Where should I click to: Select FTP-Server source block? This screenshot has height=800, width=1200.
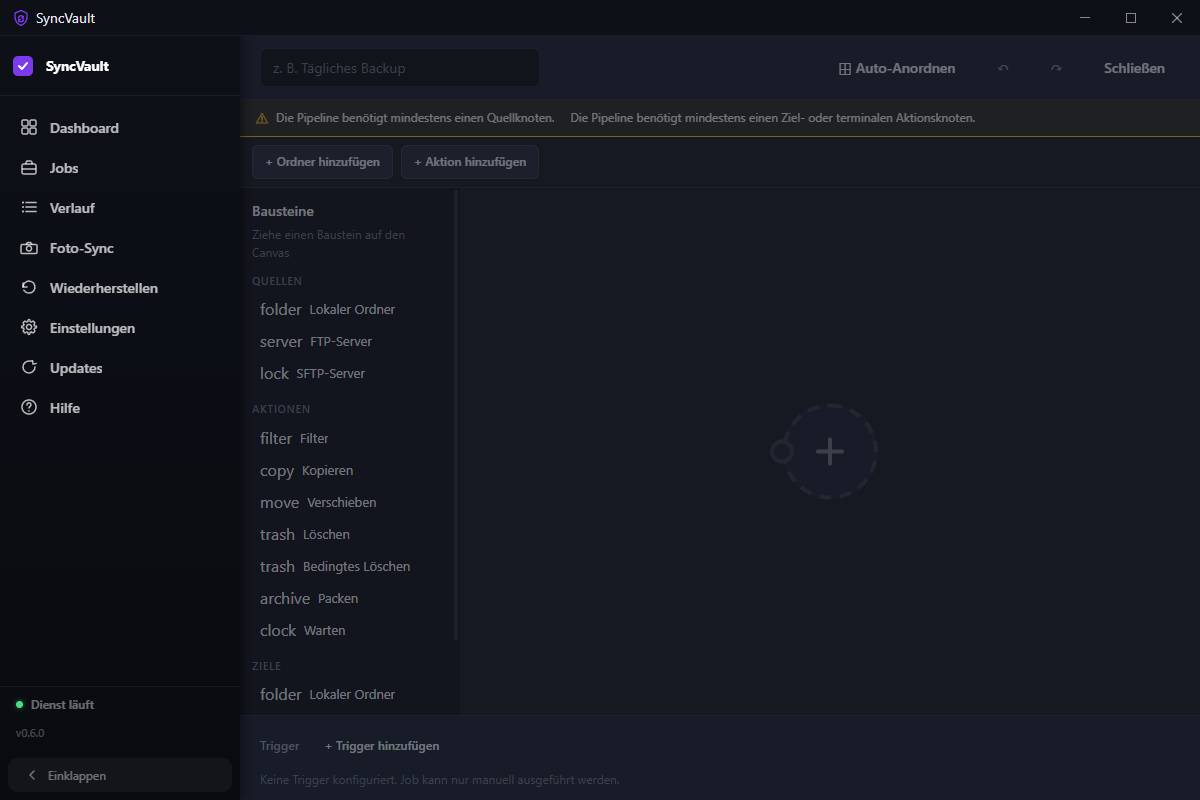pyautogui.click(x=349, y=342)
